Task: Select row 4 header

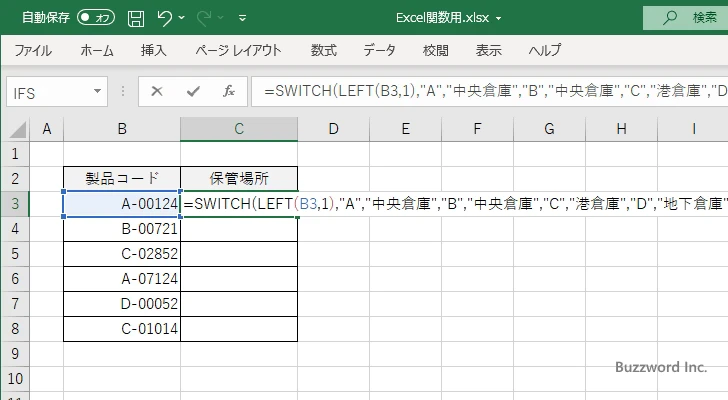Action: tap(15, 229)
